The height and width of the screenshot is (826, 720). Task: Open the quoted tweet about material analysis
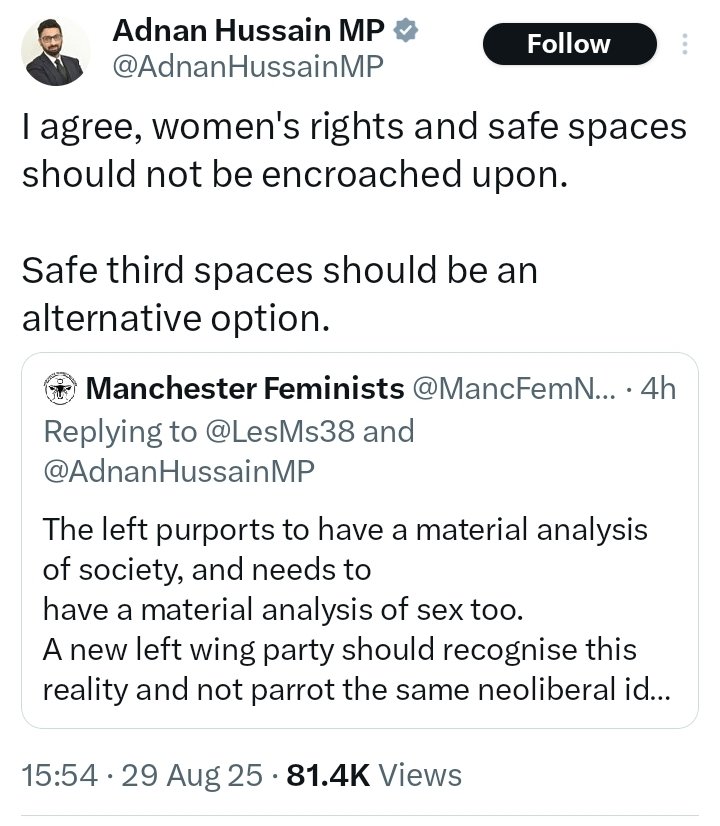coord(360,540)
